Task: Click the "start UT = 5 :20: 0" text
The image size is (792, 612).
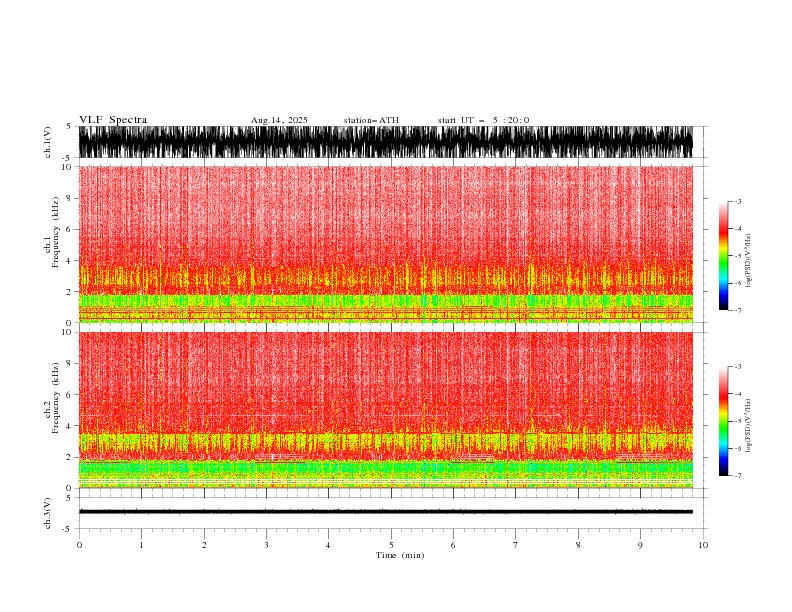Action: pyautogui.click(x=483, y=120)
